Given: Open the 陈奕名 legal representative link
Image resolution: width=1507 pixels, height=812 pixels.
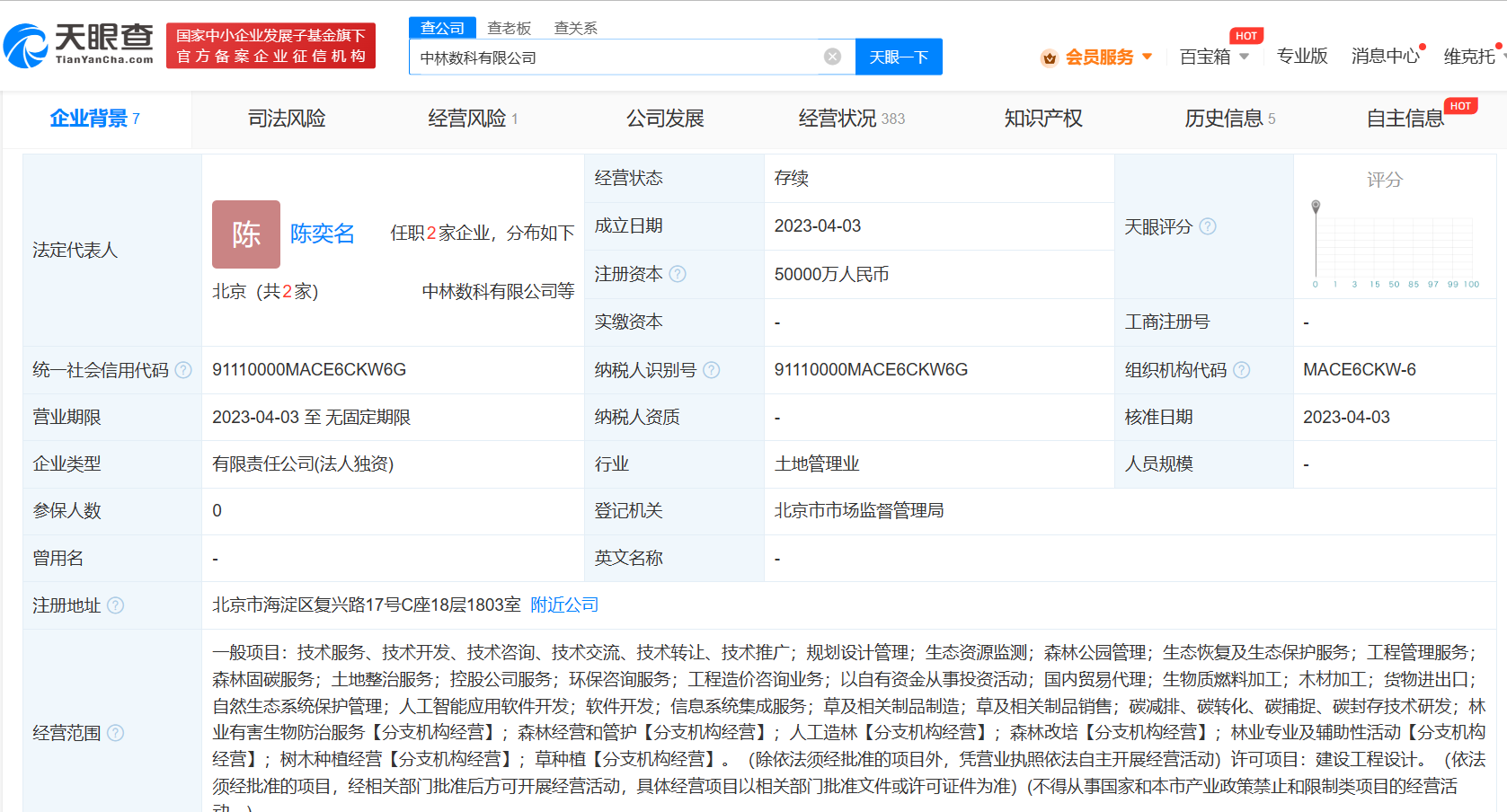Looking at the screenshot, I should 323,234.
